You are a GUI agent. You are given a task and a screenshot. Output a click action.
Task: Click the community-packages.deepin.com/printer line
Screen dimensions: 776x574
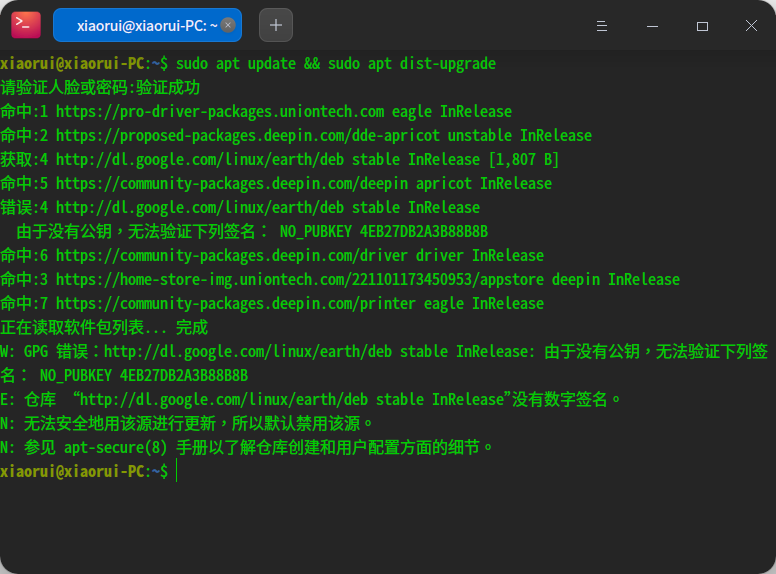point(272,303)
